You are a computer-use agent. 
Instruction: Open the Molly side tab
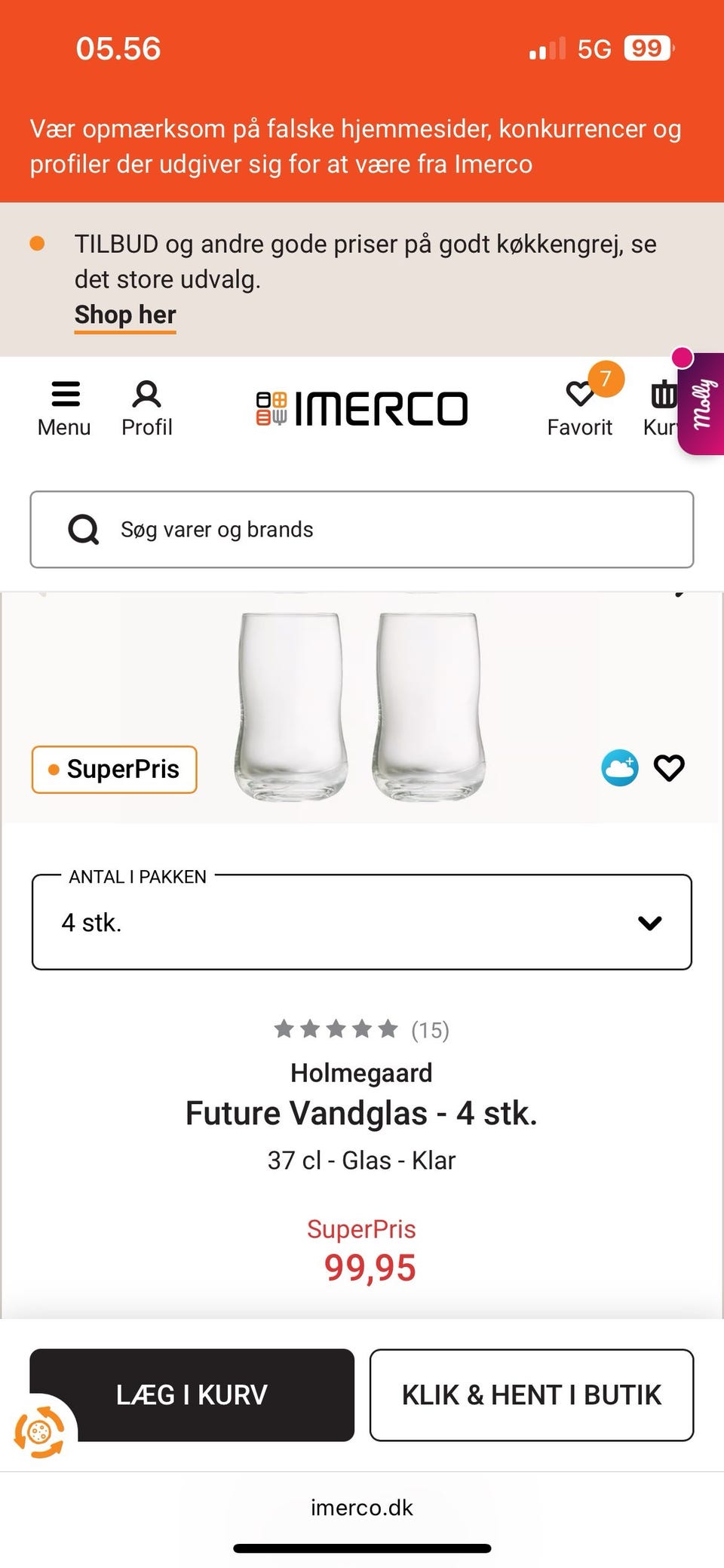click(x=703, y=404)
